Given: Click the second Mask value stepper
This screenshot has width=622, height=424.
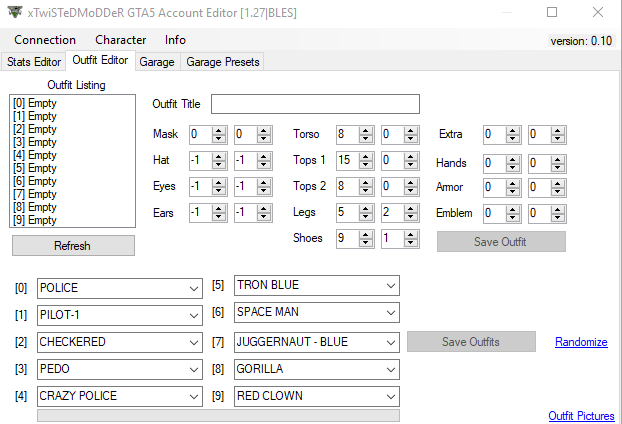Looking at the screenshot, I should click(253, 134).
